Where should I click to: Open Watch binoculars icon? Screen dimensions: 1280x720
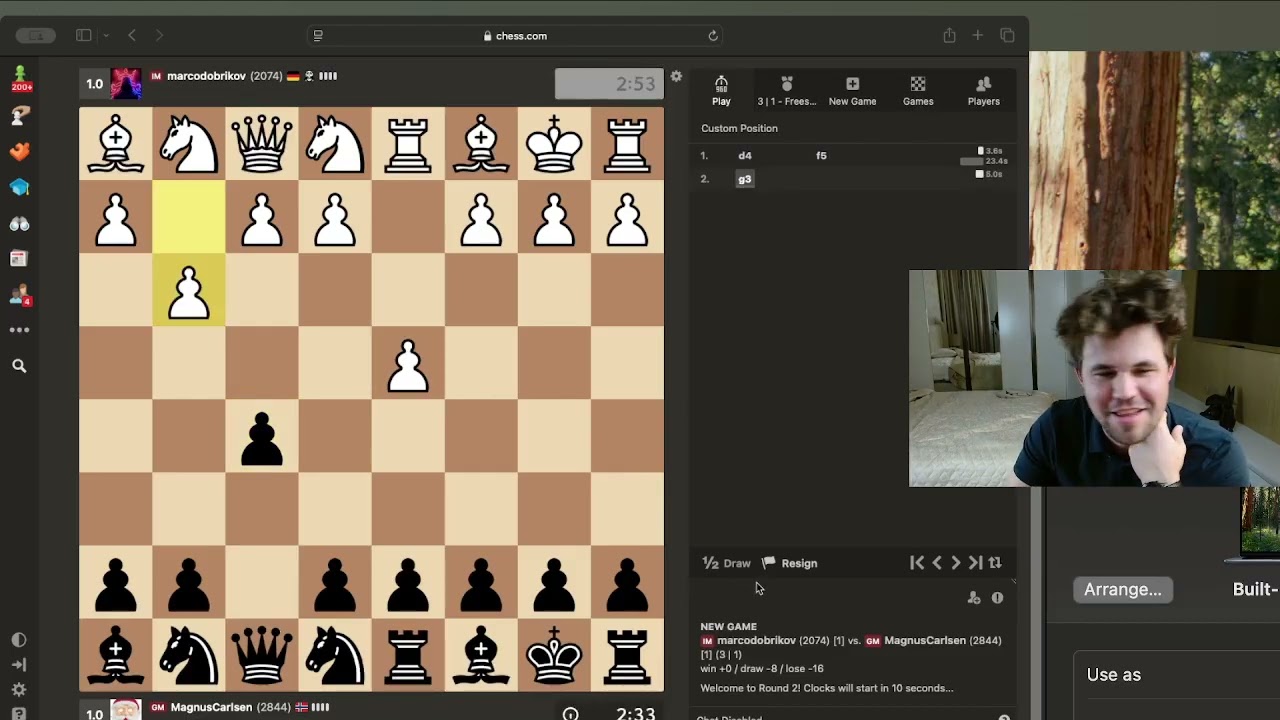pyautogui.click(x=19, y=224)
